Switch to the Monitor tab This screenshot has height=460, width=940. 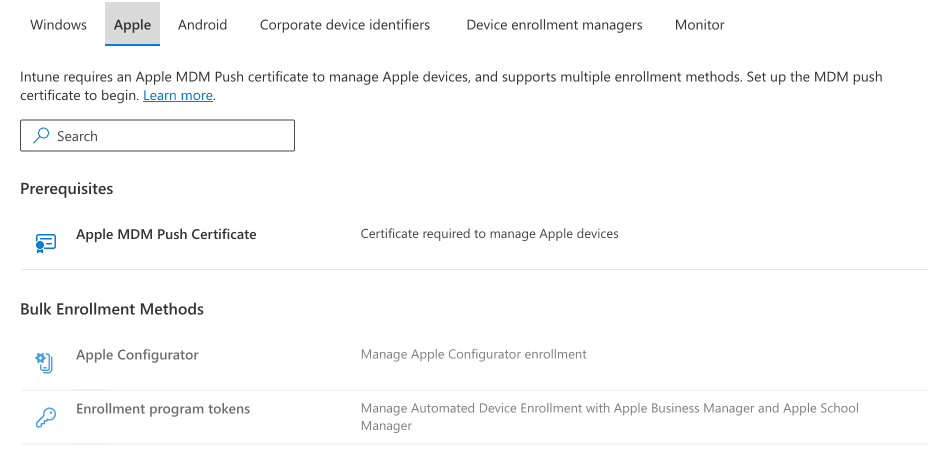tap(700, 25)
